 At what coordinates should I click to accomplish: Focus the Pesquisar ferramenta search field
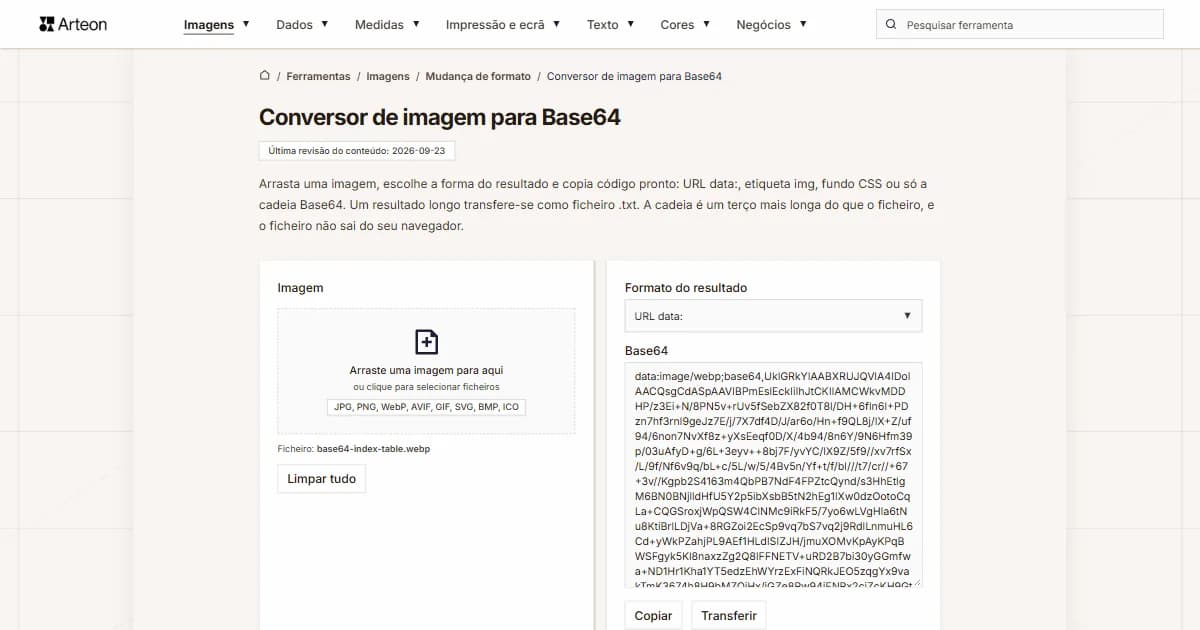[1020, 25]
